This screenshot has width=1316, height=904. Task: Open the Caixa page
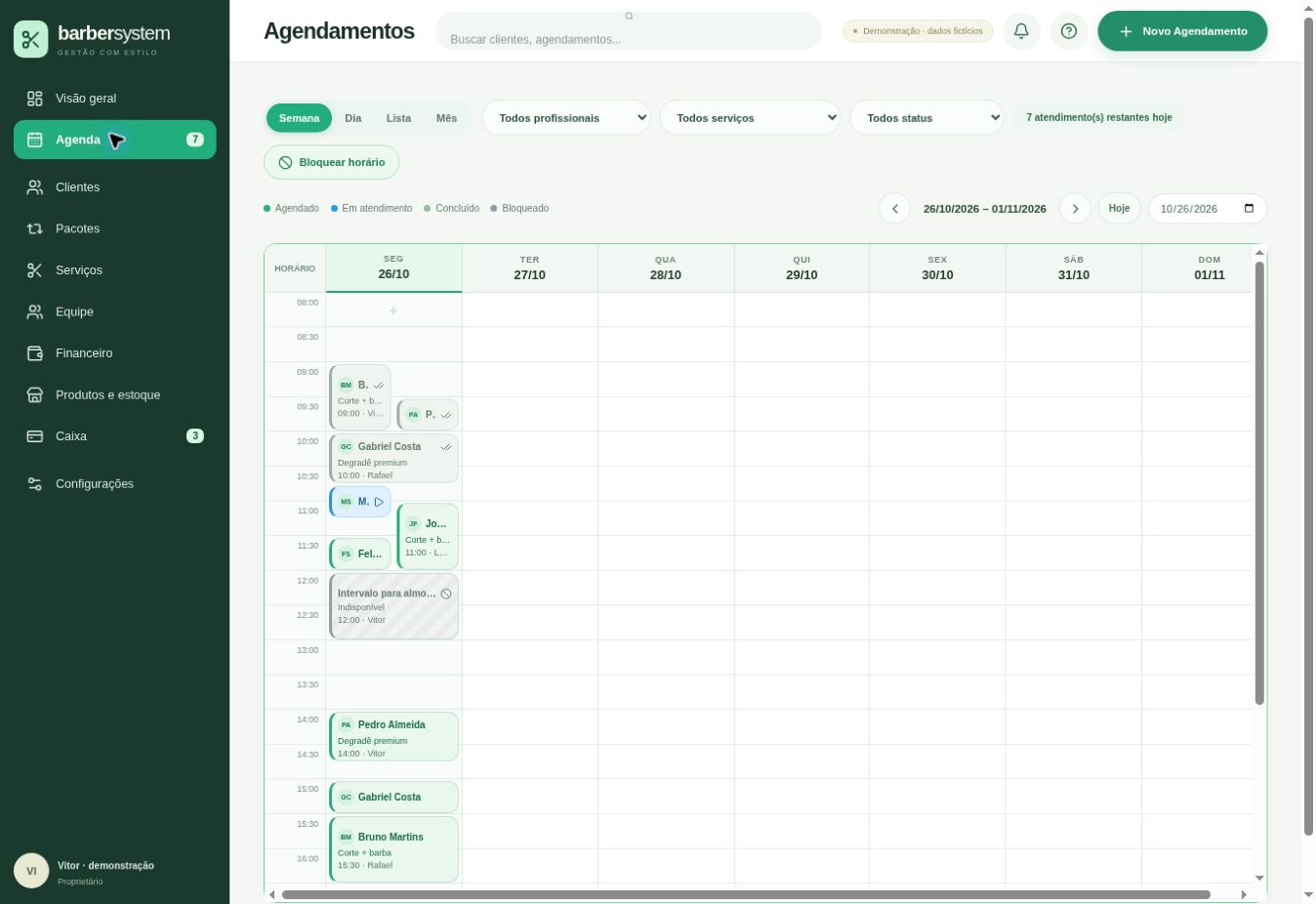click(x=114, y=436)
